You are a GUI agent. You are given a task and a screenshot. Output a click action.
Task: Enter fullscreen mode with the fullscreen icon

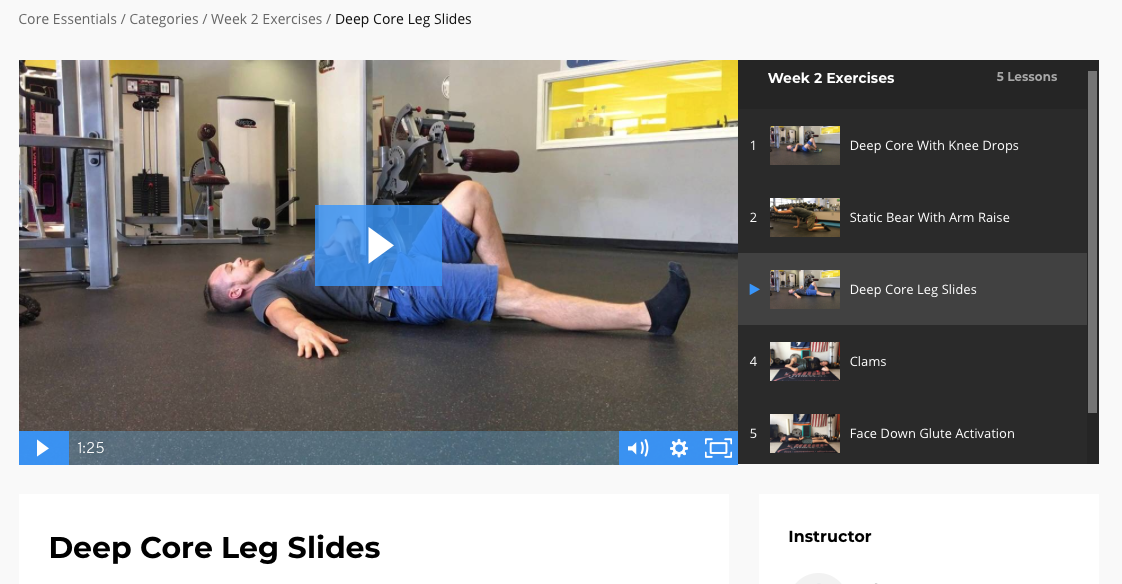pyautogui.click(x=718, y=448)
